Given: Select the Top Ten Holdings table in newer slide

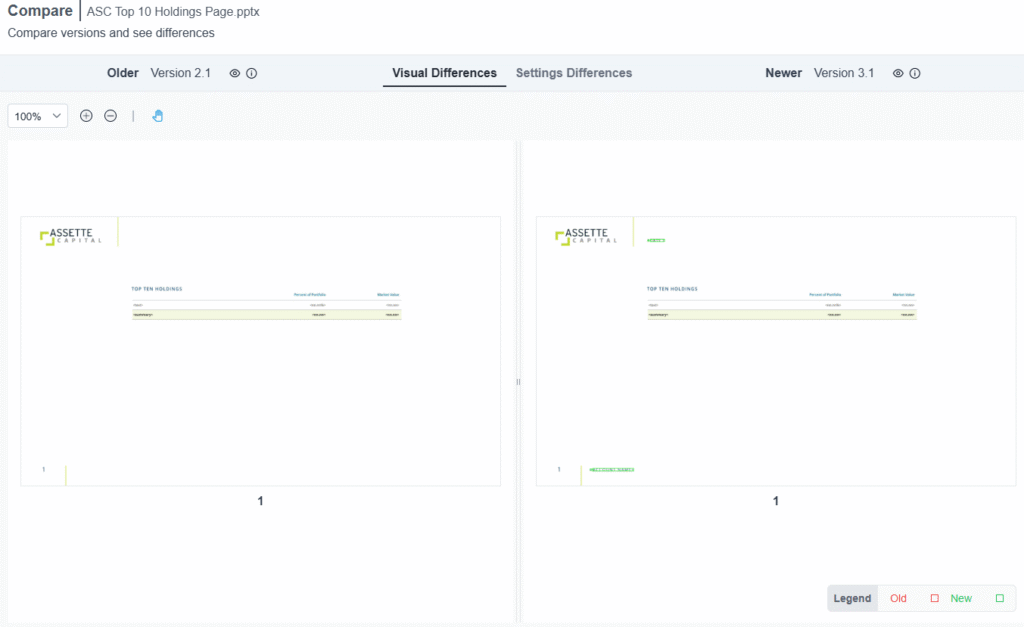Looking at the screenshot, I should (781, 303).
